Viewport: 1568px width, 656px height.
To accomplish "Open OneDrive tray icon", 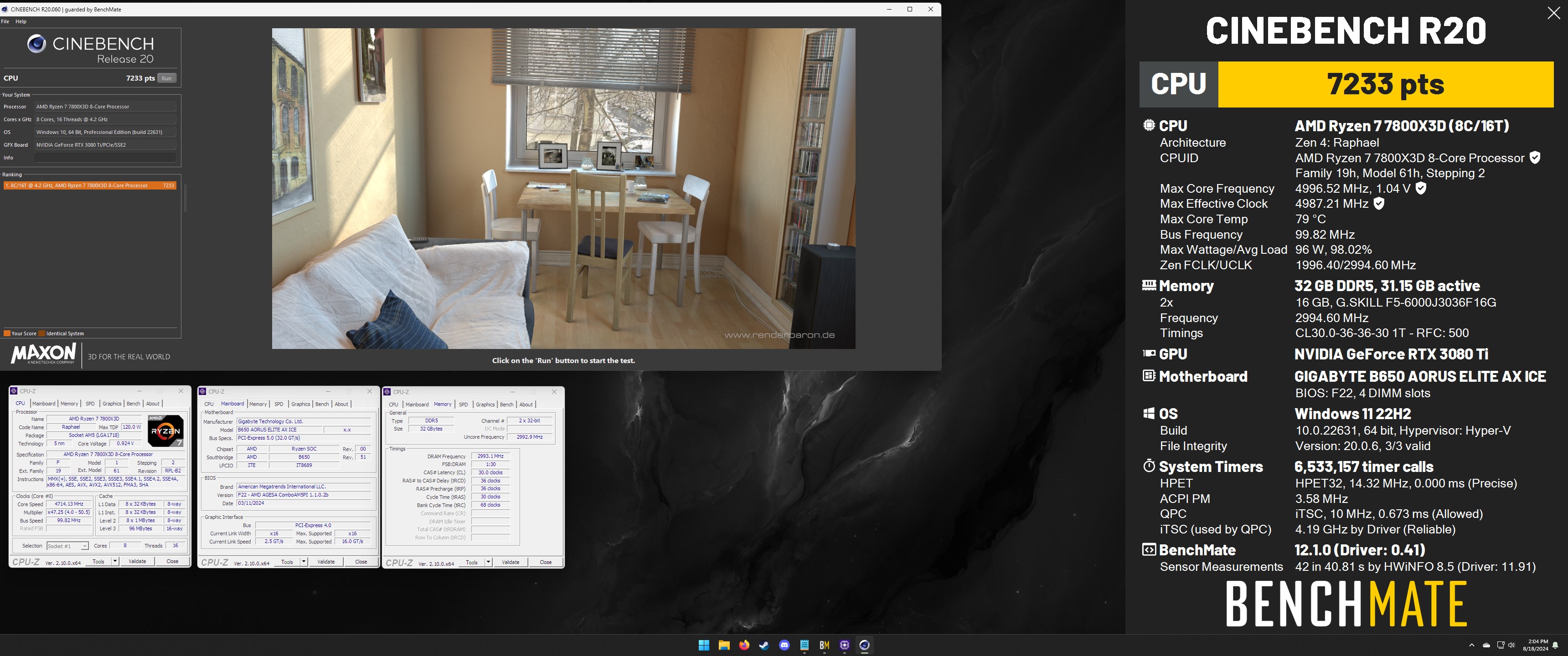I will [1486, 645].
